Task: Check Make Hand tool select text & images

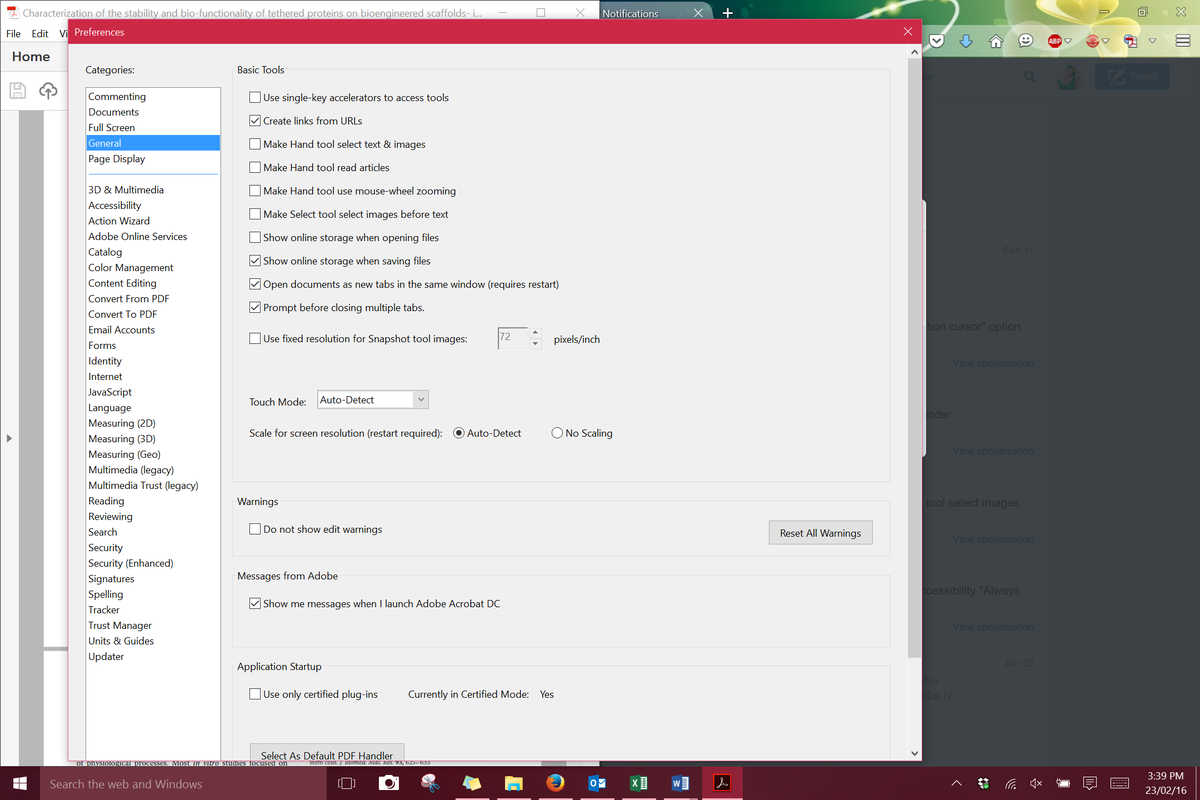Action: tap(255, 144)
